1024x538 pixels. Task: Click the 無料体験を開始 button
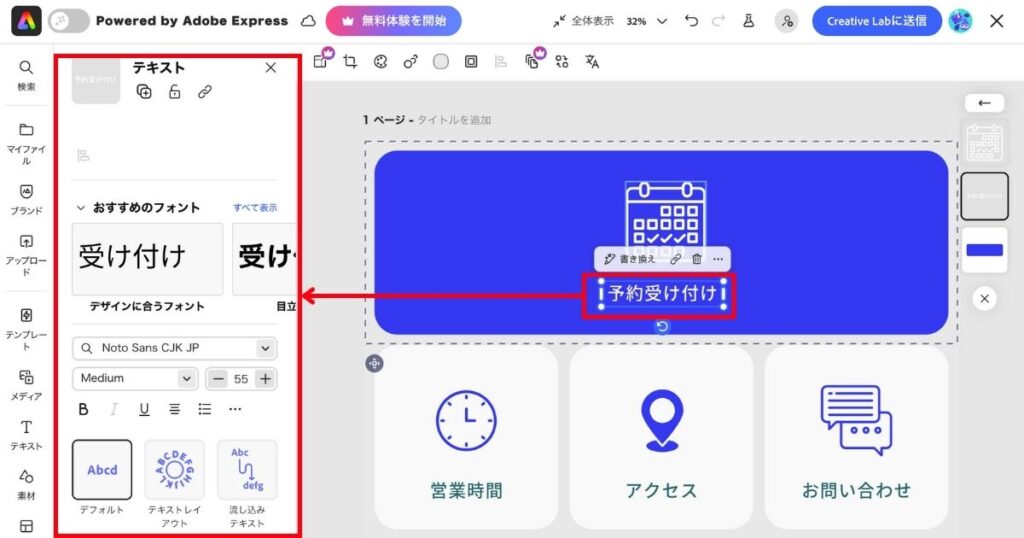tap(393, 21)
